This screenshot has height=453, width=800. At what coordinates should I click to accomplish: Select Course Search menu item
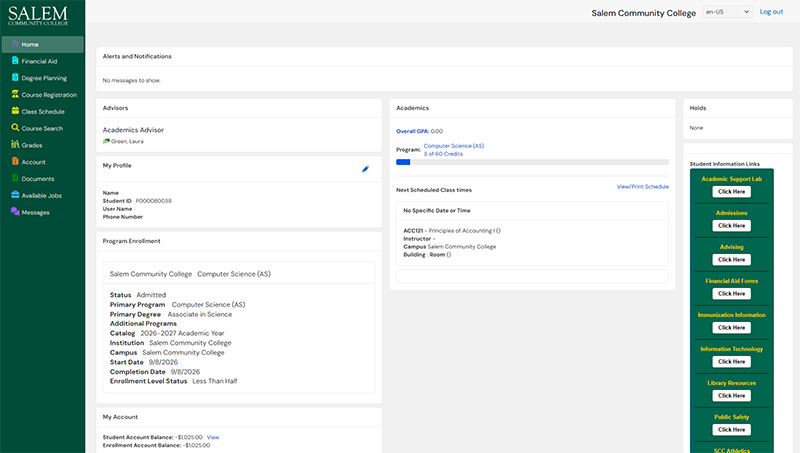click(42, 129)
